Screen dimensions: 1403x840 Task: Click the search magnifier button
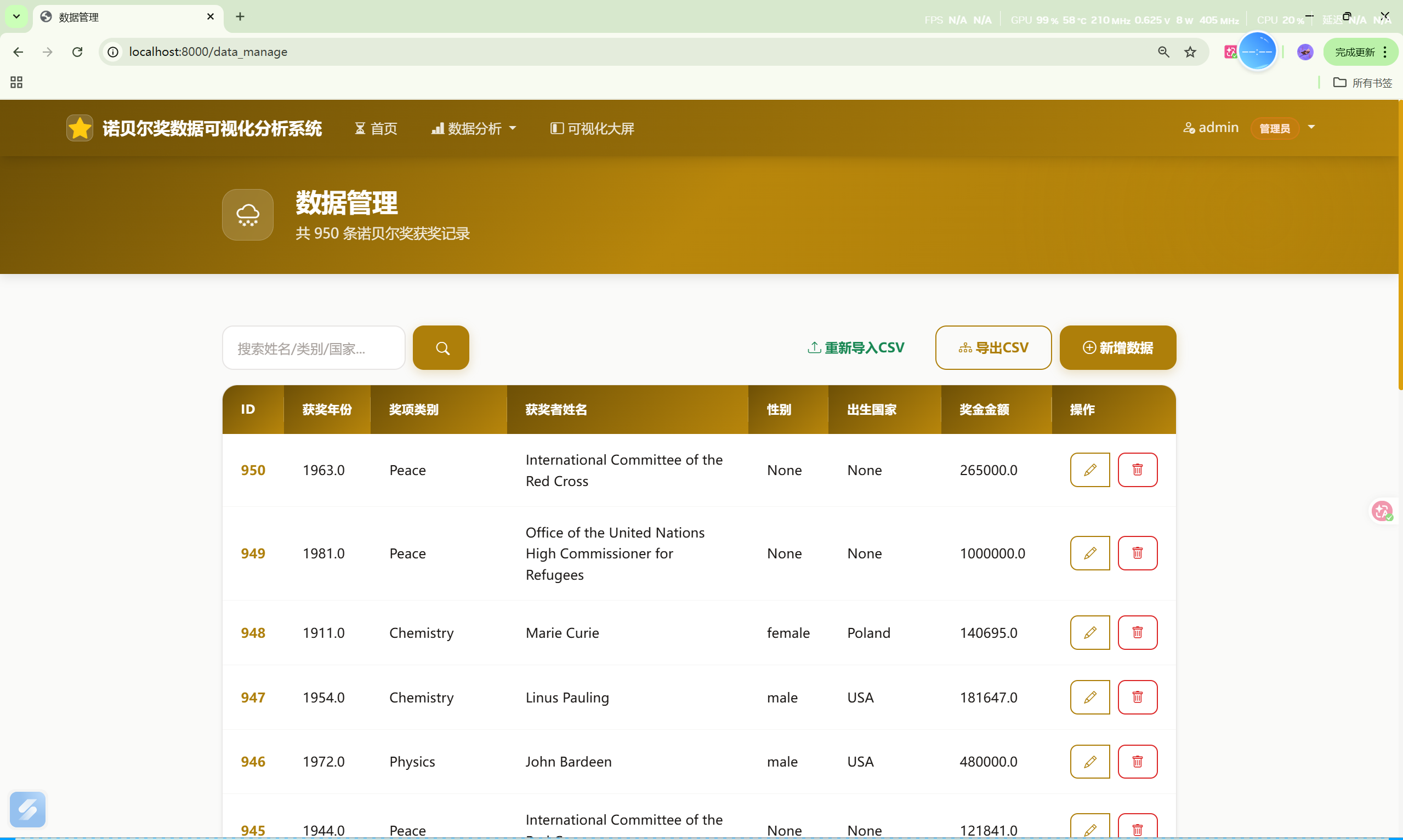click(440, 347)
